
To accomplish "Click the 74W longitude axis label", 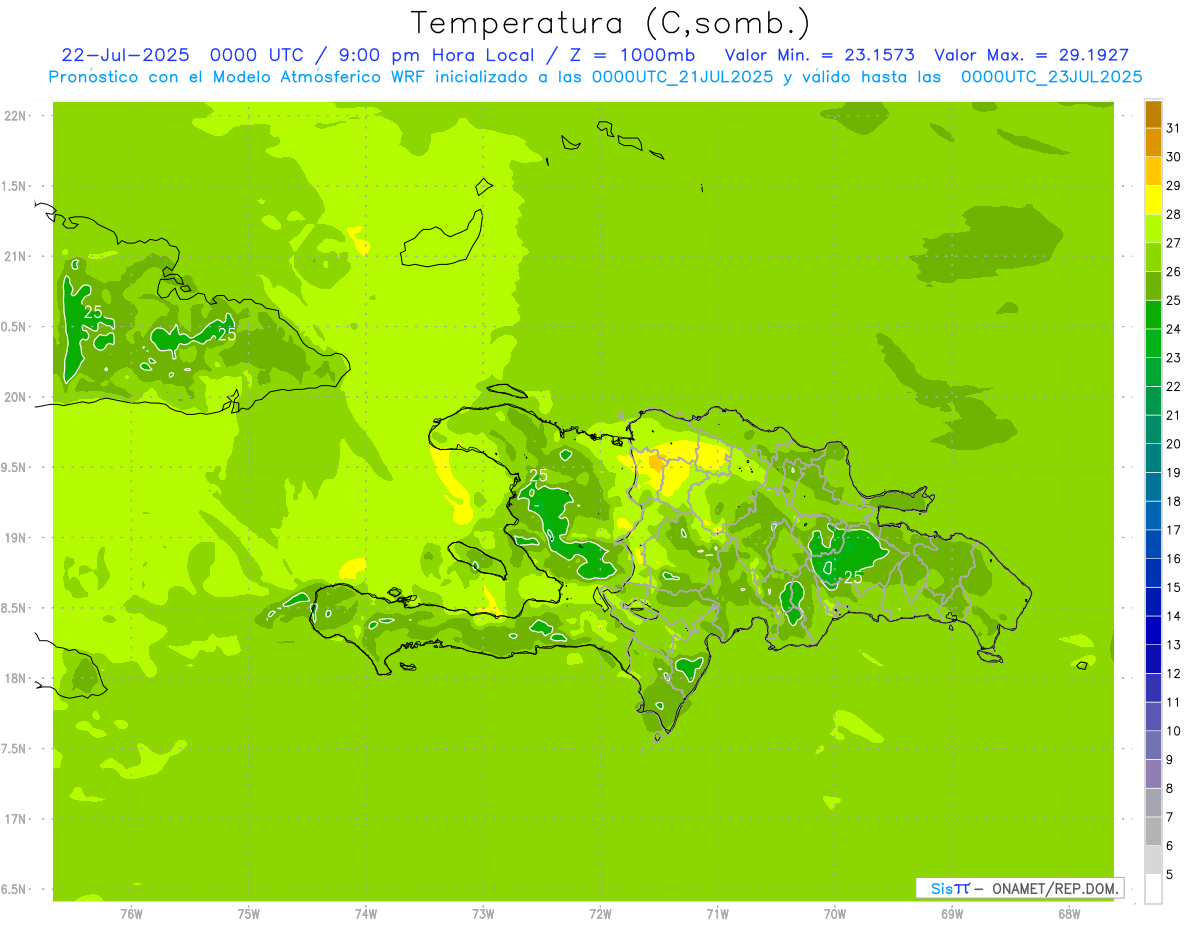I will click(x=365, y=914).
